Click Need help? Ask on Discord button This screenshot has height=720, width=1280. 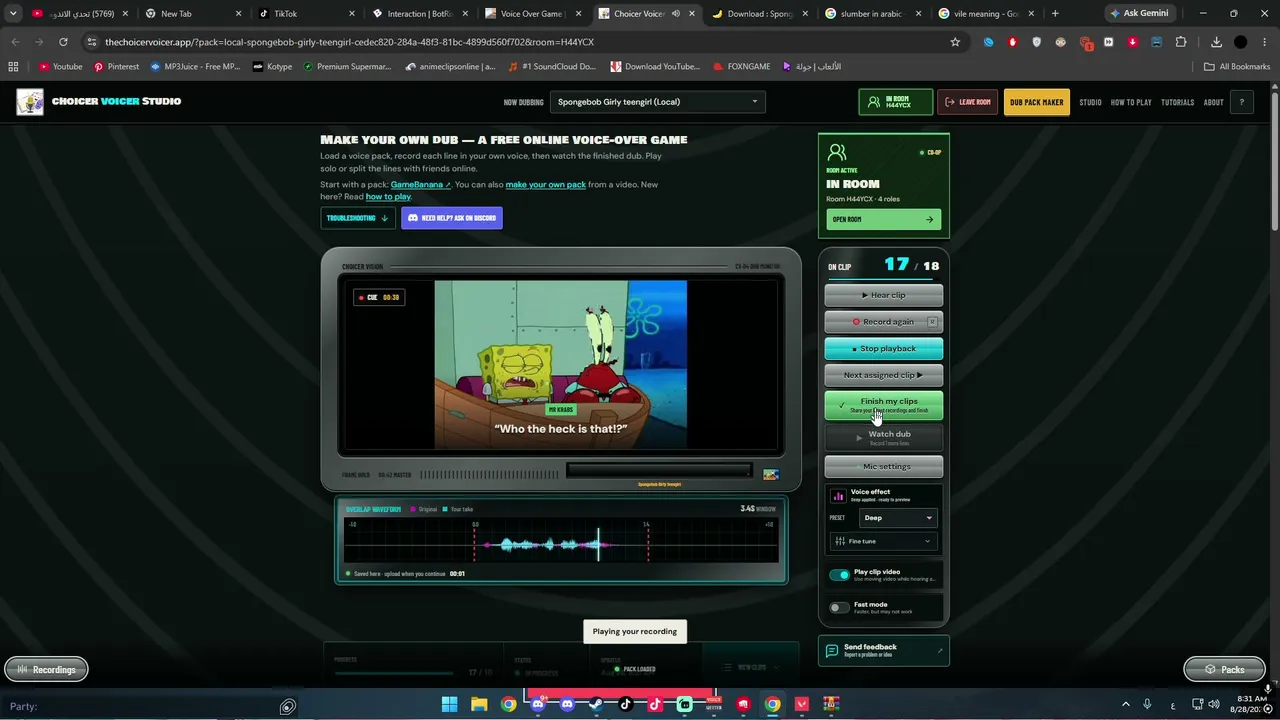pos(452,218)
